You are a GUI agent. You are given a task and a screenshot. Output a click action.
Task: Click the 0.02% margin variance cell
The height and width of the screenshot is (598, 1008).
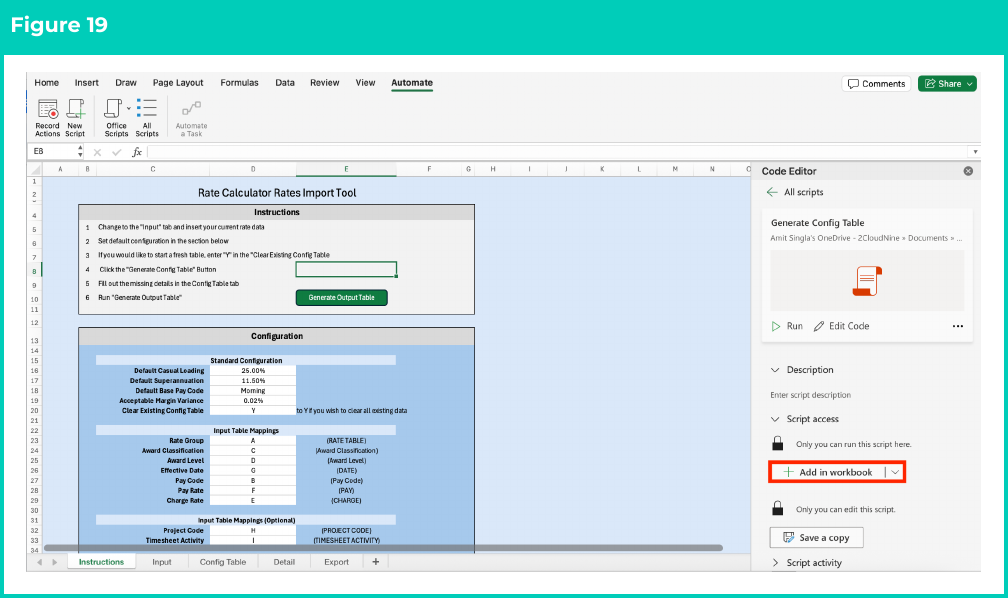coord(253,401)
